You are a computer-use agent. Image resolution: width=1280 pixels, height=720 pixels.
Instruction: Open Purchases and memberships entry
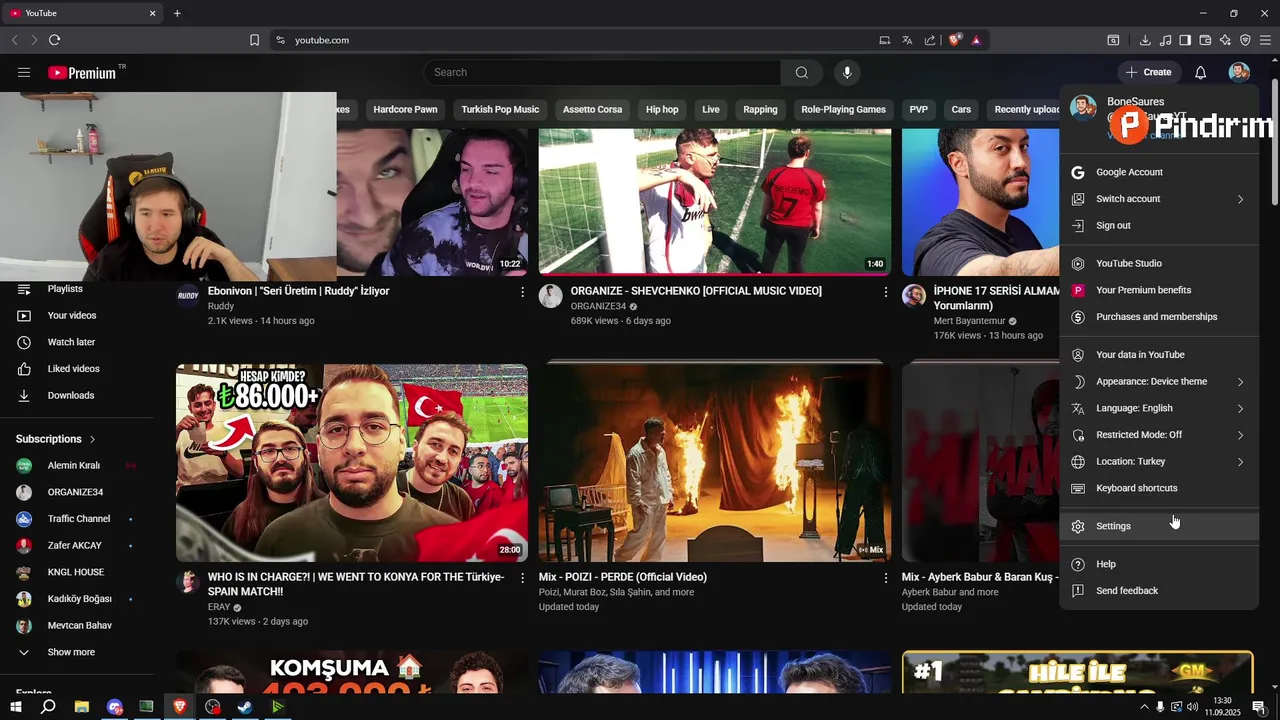point(1159,317)
